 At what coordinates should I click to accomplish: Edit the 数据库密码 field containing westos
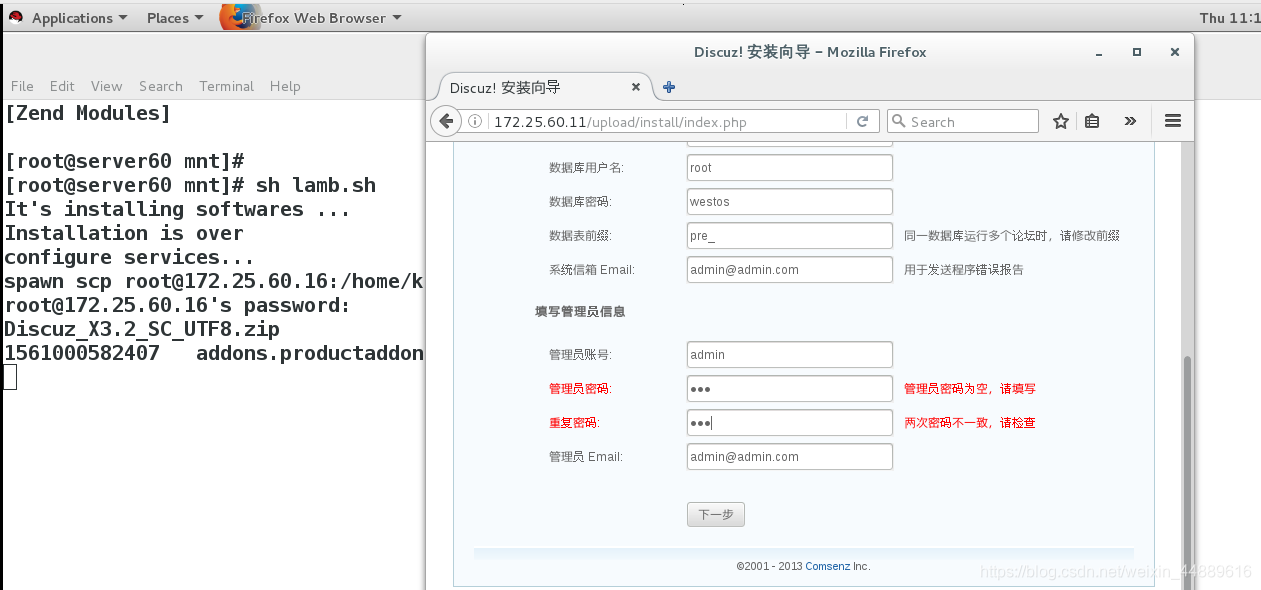pyautogui.click(x=790, y=202)
